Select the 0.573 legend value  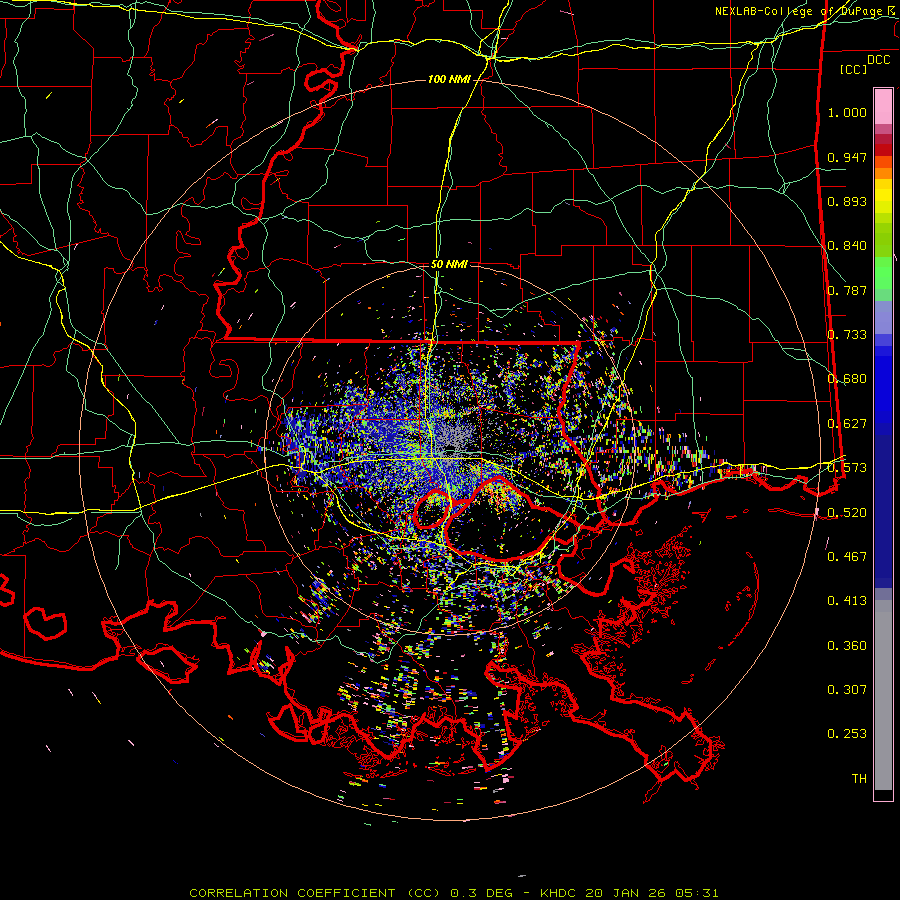pyautogui.click(x=847, y=468)
